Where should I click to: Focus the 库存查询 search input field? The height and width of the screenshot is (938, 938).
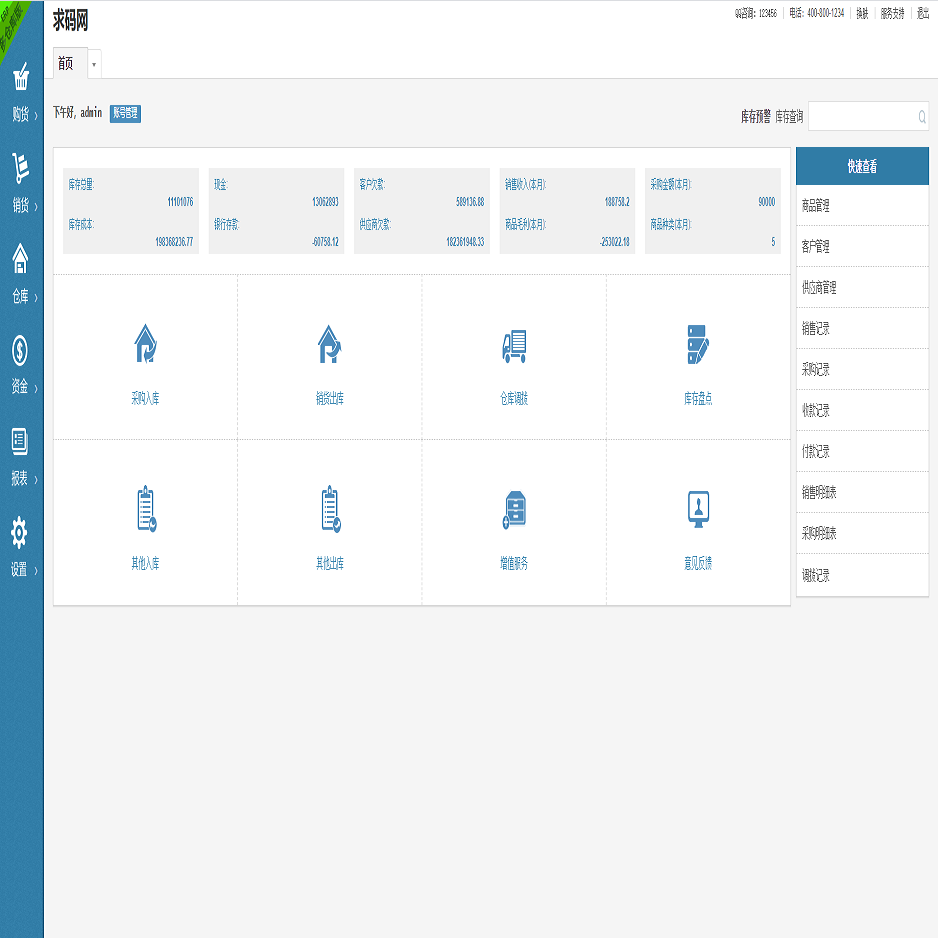[860, 117]
